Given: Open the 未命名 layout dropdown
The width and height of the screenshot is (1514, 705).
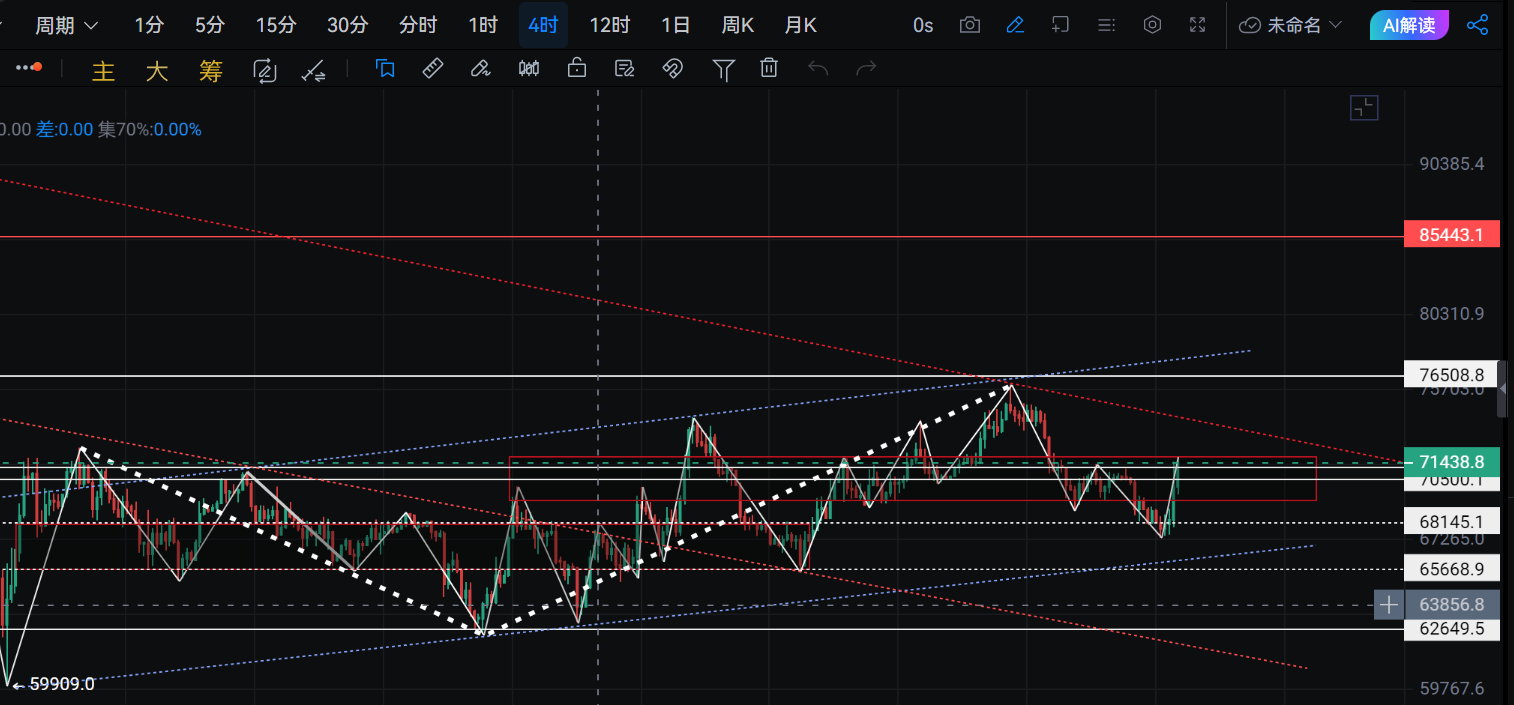Looking at the screenshot, I should pyautogui.click(x=1291, y=25).
